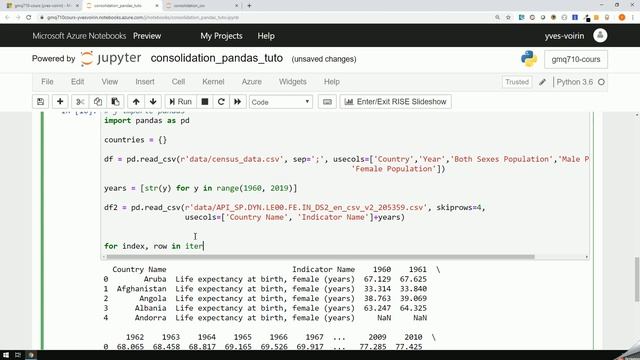This screenshot has width=640, height=360.
Task: Click the browser address bar URL
Action: coord(143,18)
